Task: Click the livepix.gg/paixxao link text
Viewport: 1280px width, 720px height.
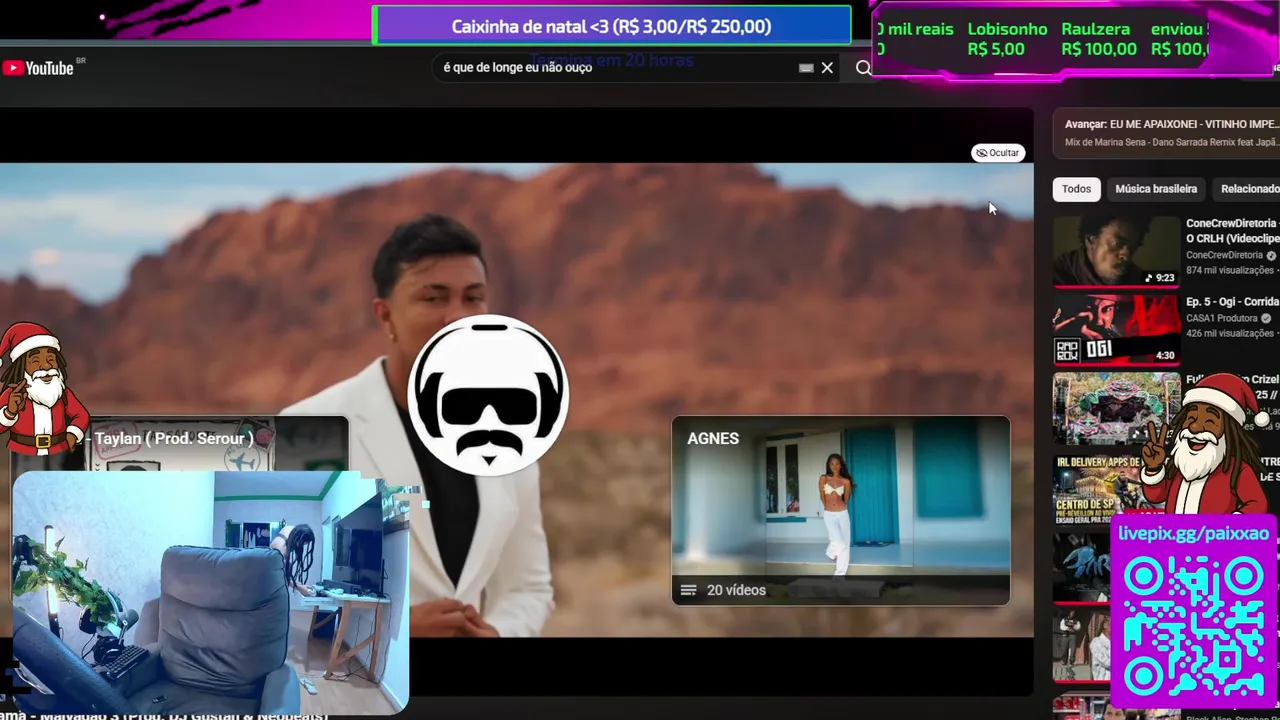Action: 1193,534
